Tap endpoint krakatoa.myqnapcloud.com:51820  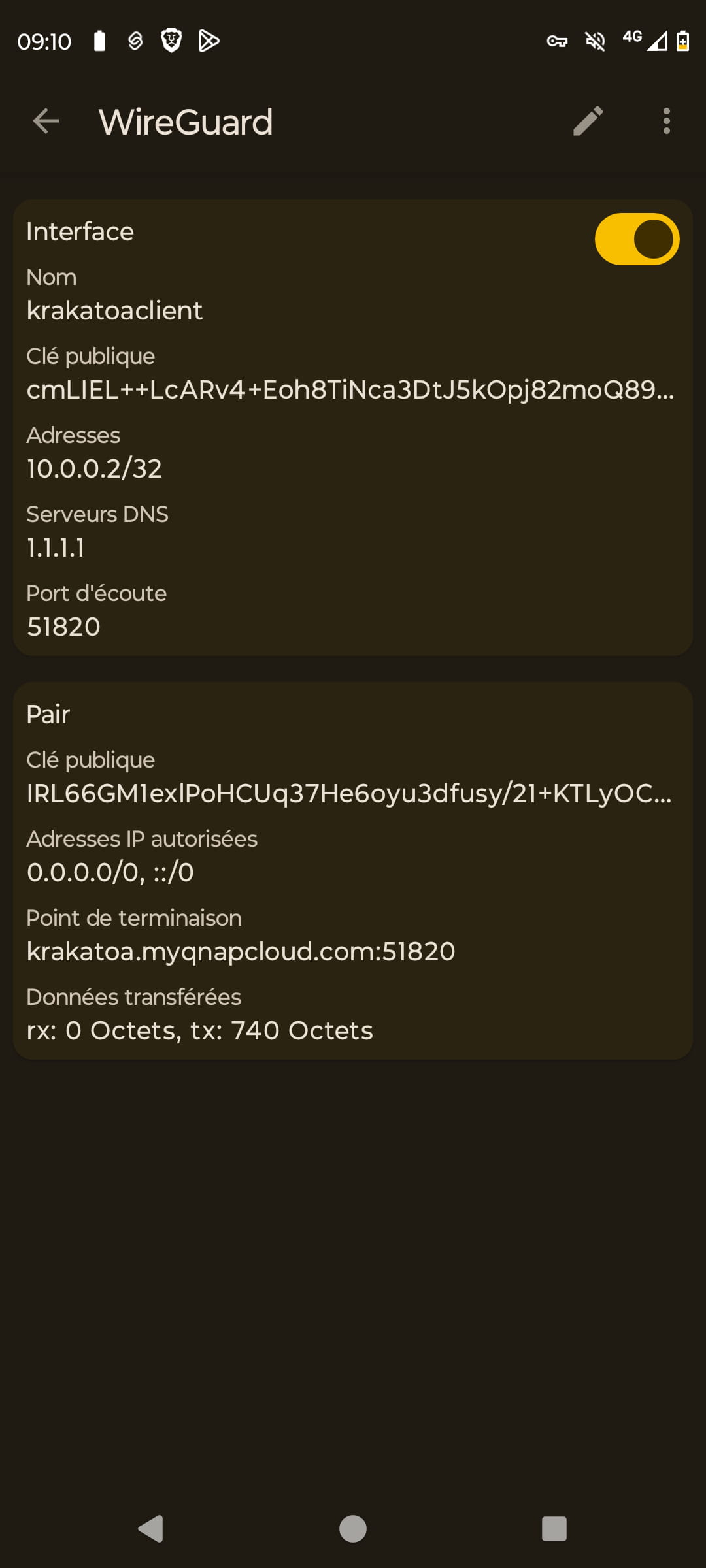(241, 951)
